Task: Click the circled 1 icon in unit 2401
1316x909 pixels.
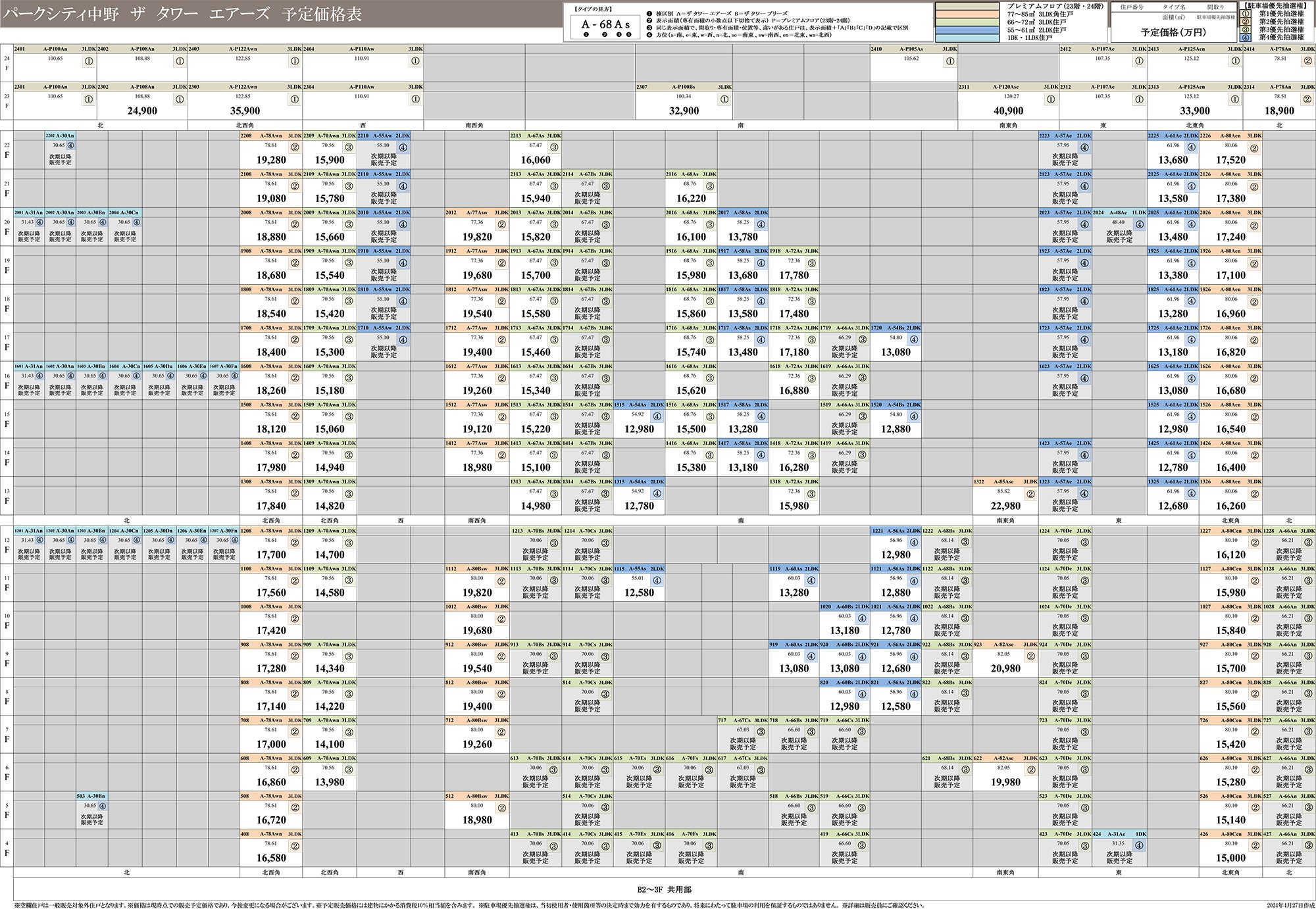Action: pos(88,61)
